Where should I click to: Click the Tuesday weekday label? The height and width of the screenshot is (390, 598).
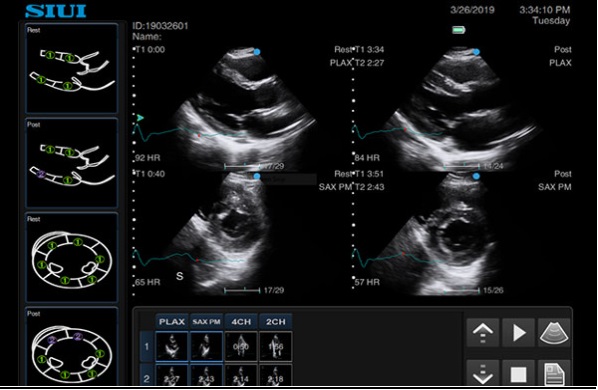[551, 21]
